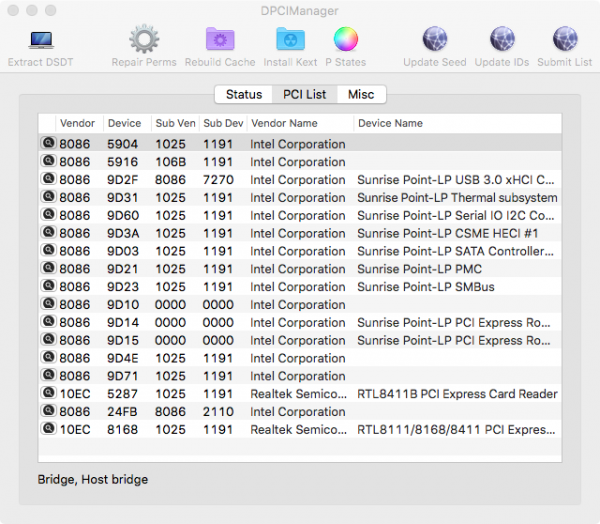
Task: Click the Sub Dev column header
Action: point(223,124)
